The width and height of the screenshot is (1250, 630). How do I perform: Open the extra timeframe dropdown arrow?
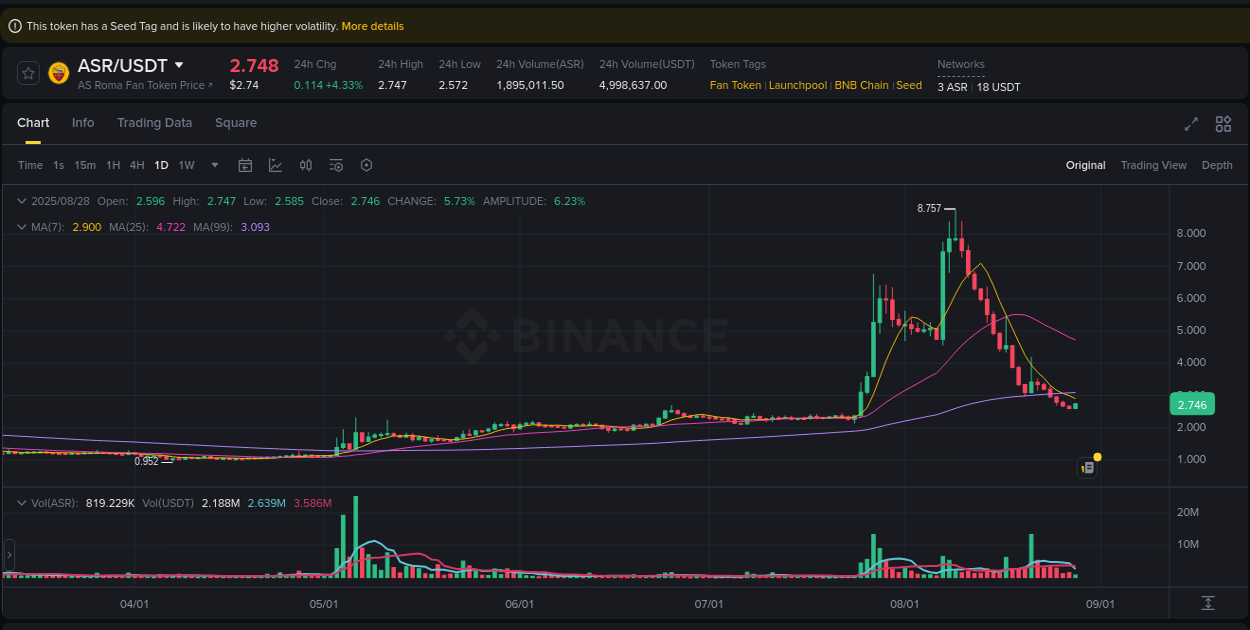click(212, 165)
